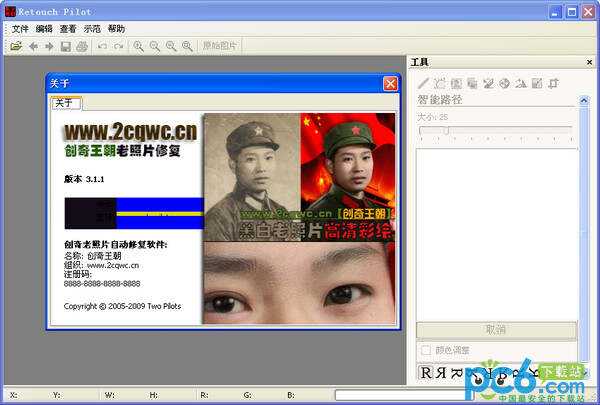The width and height of the screenshot is (600, 405).
Task: Print with the printer toolbar icon
Action: [x=82, y=46]
